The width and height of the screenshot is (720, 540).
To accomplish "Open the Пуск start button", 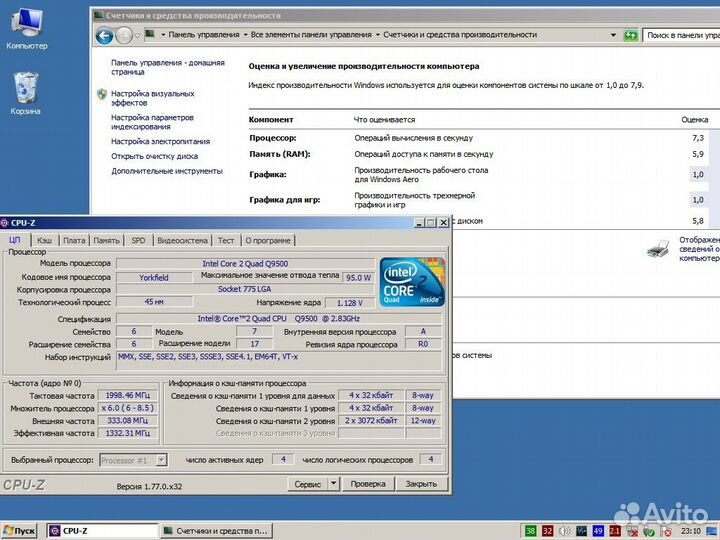I will pos(19,531).
